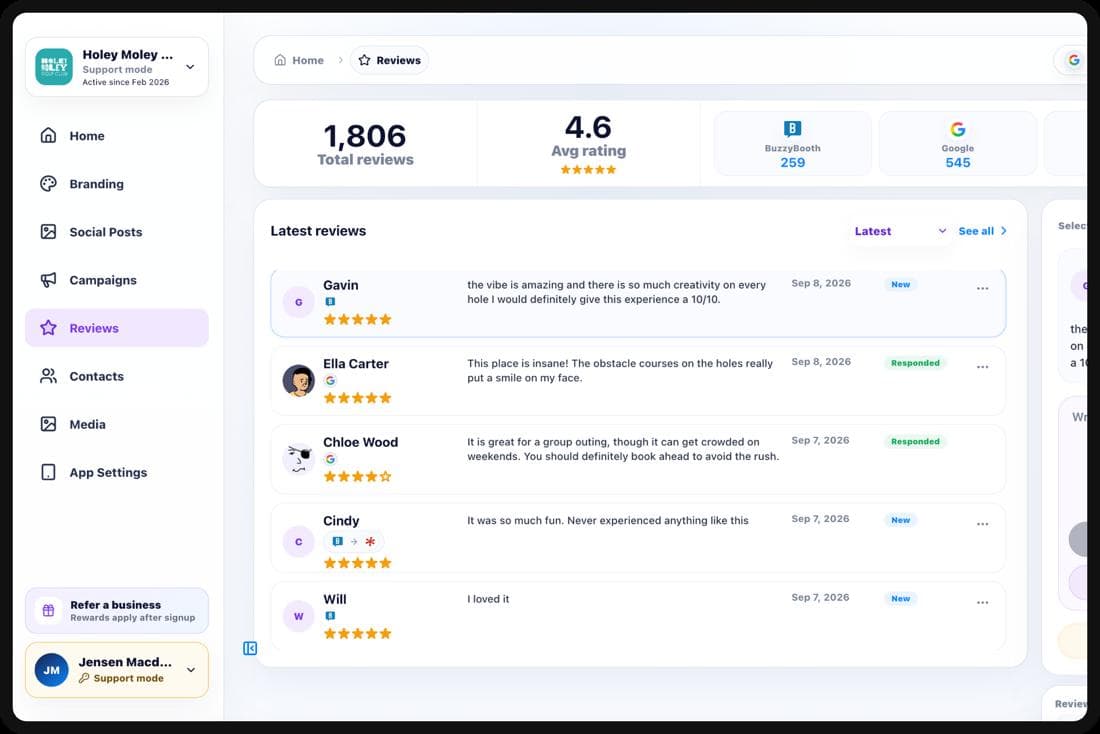Open Social Posts in the sidebar

click(x=116, y=232)
